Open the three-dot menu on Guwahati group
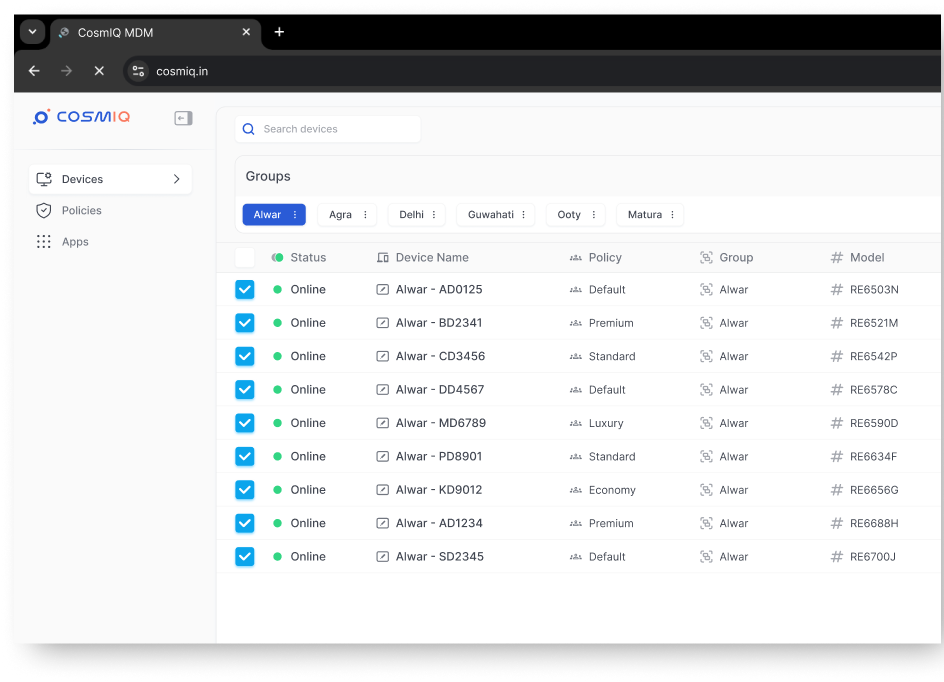944x682 pixels. [x=523, y=215]
